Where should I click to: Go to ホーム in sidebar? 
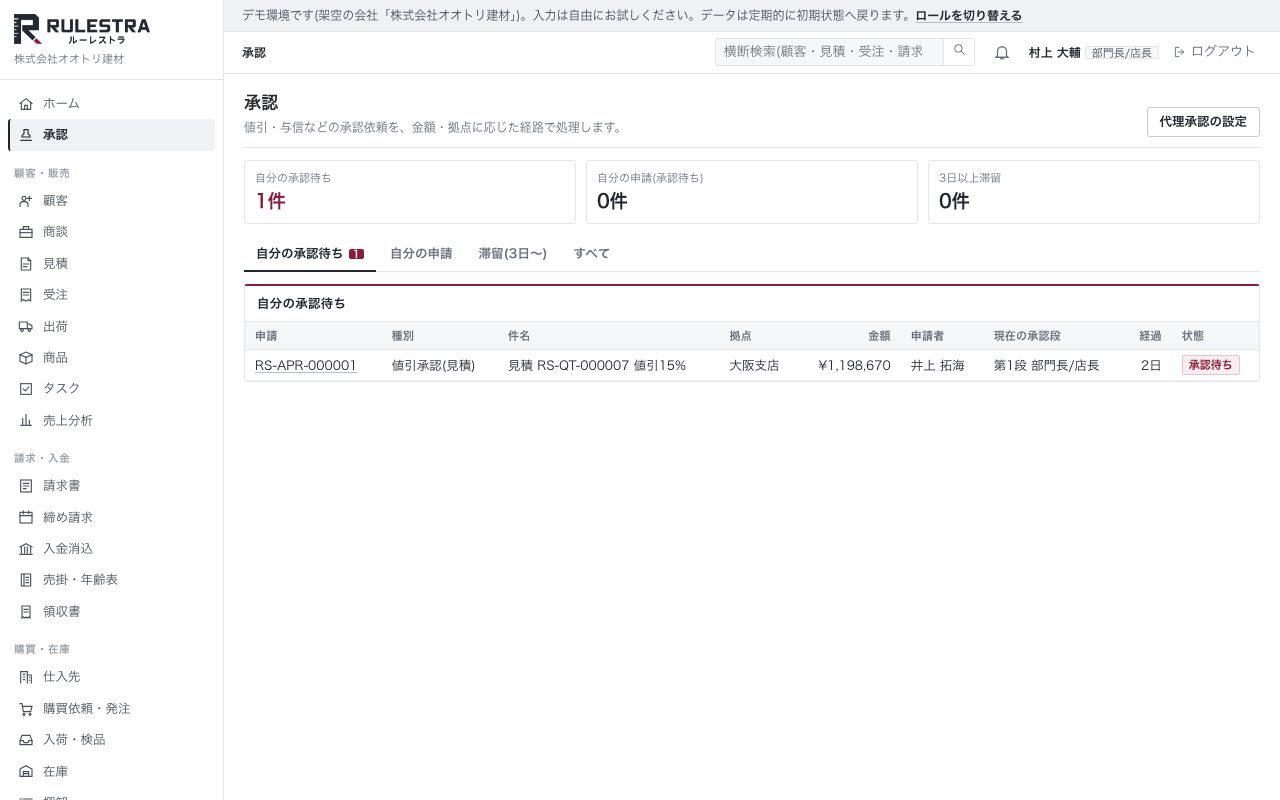(x=111, y=104)
